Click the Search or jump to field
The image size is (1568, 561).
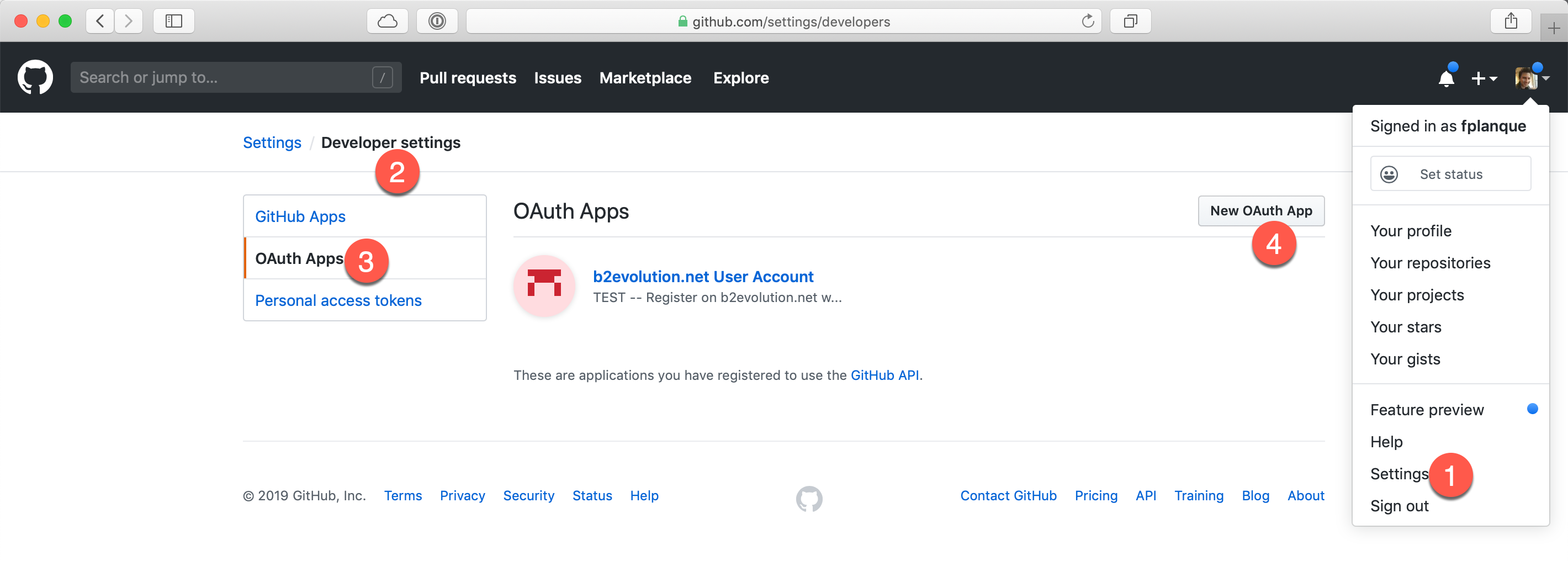click(x=231, y=77)
